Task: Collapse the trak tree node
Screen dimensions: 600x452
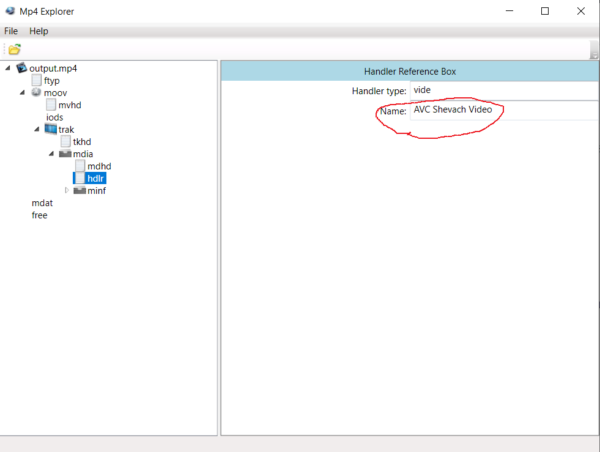Action: click(37, 129)
